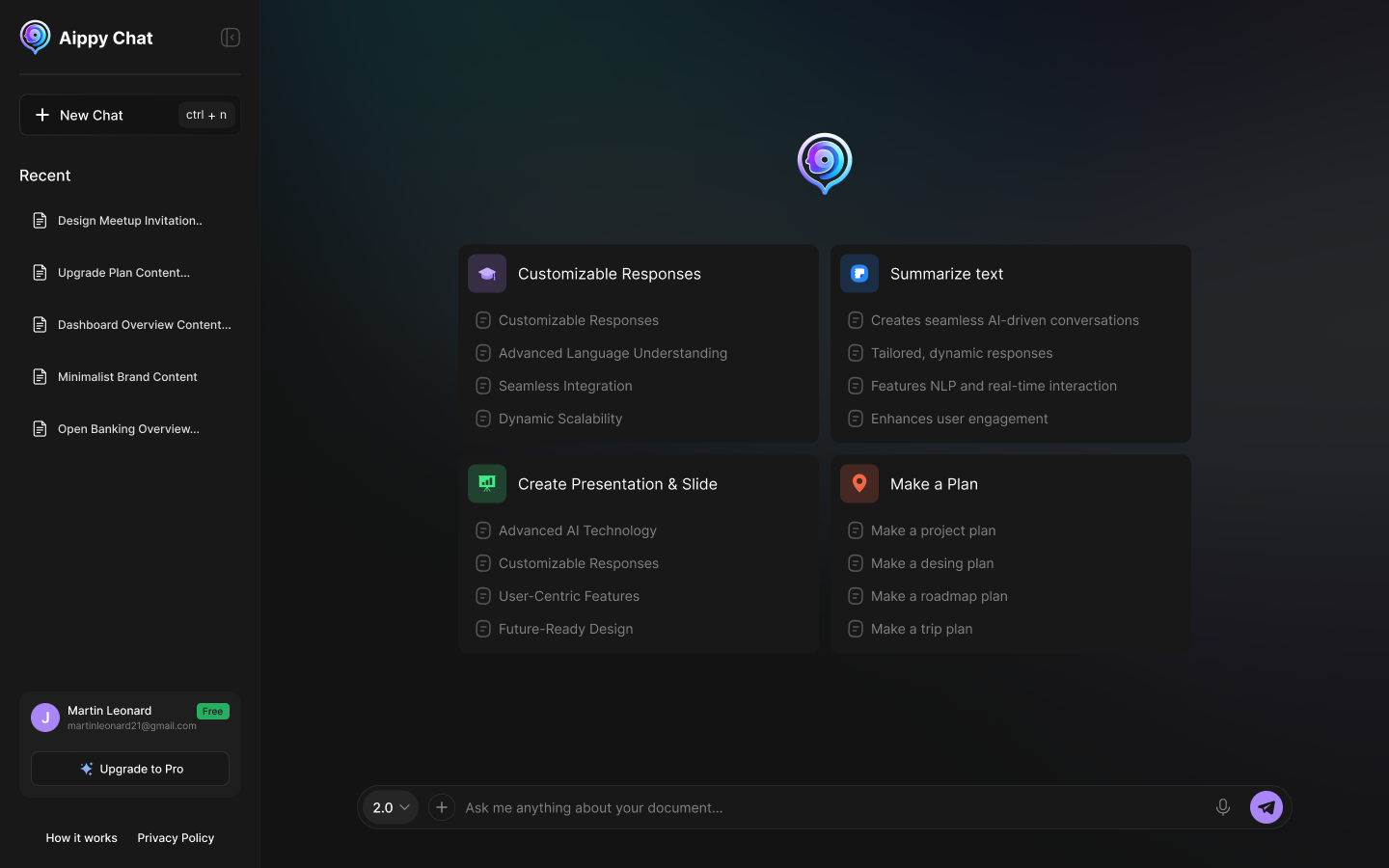
Task: Click the chat icon beside Dynamic Scalability
Action: click(483, 419)
